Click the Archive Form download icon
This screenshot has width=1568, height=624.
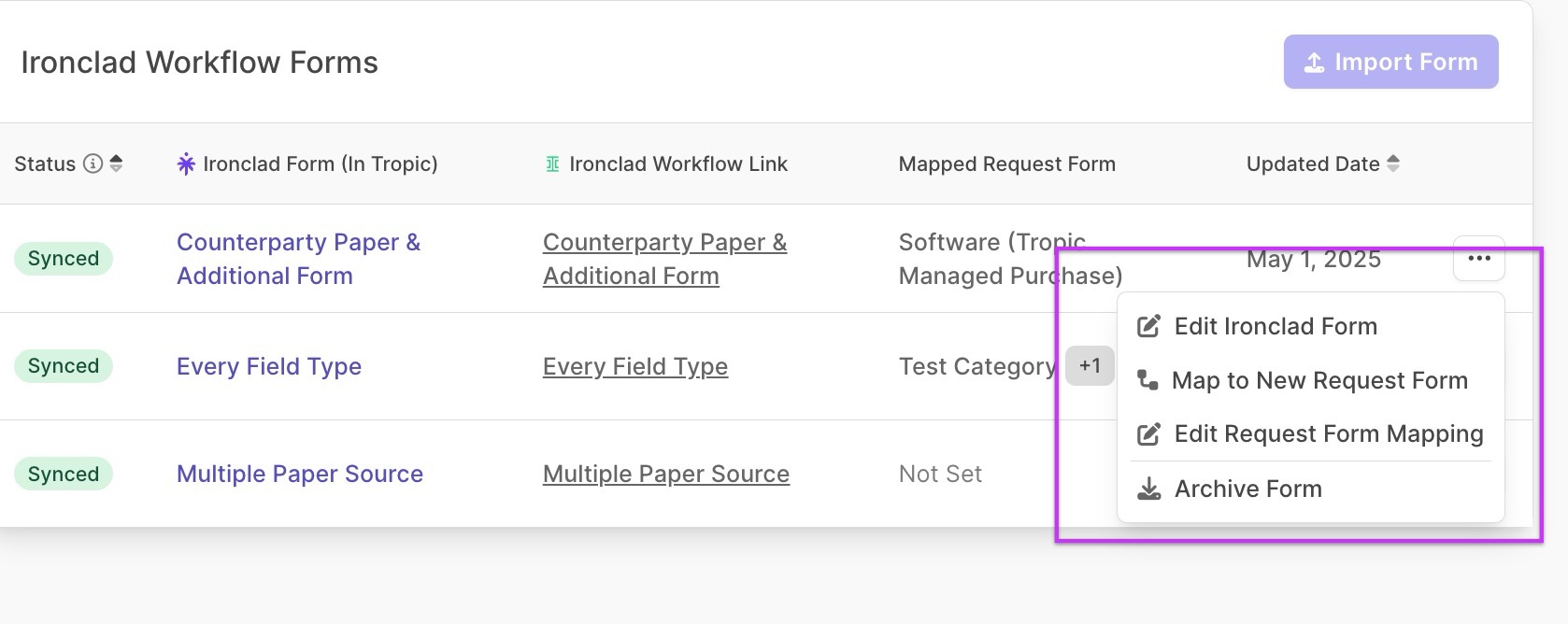(1148, 489)
